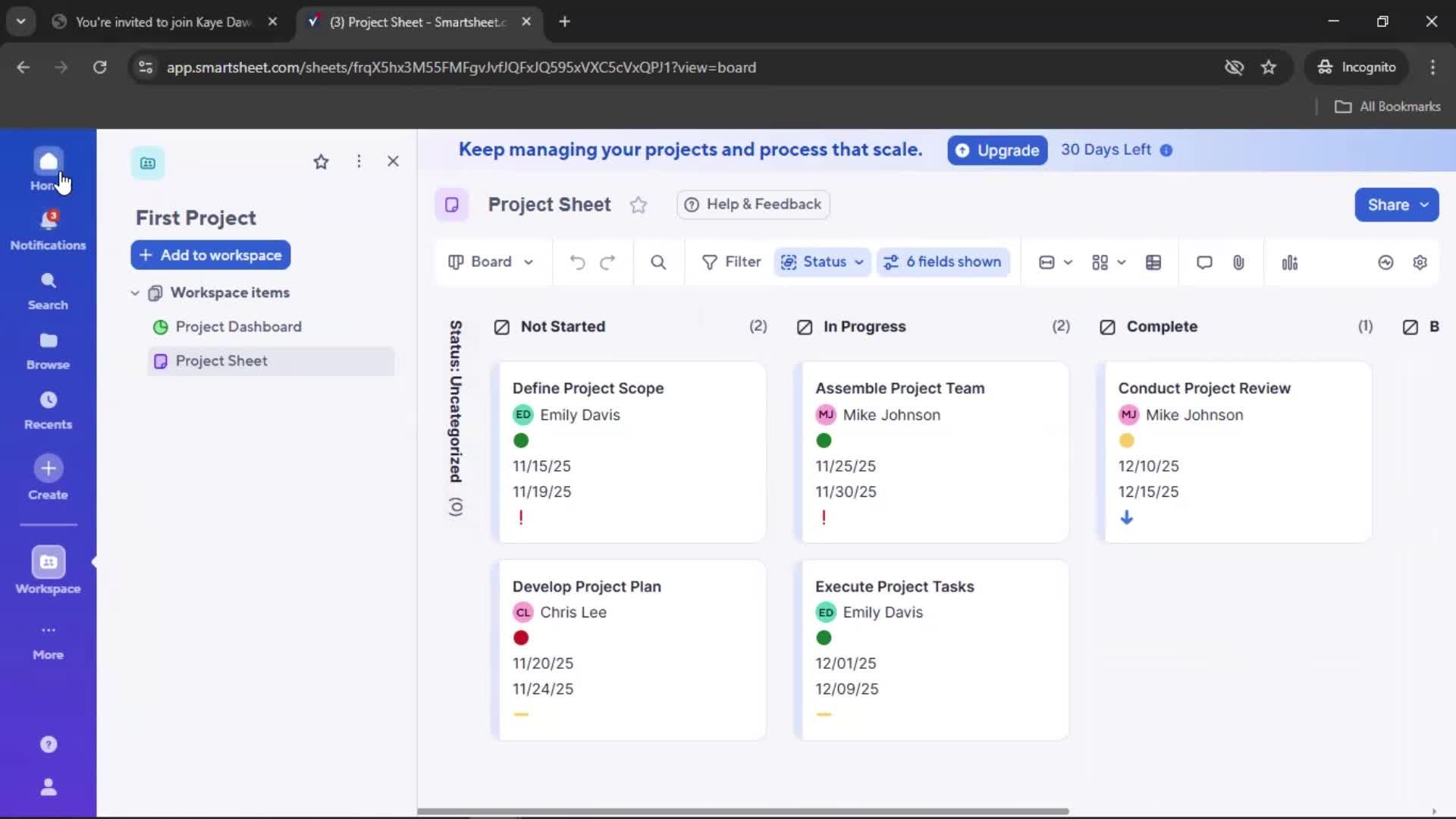
Task: Open the Board view dropdown
Action: (491, 262)
